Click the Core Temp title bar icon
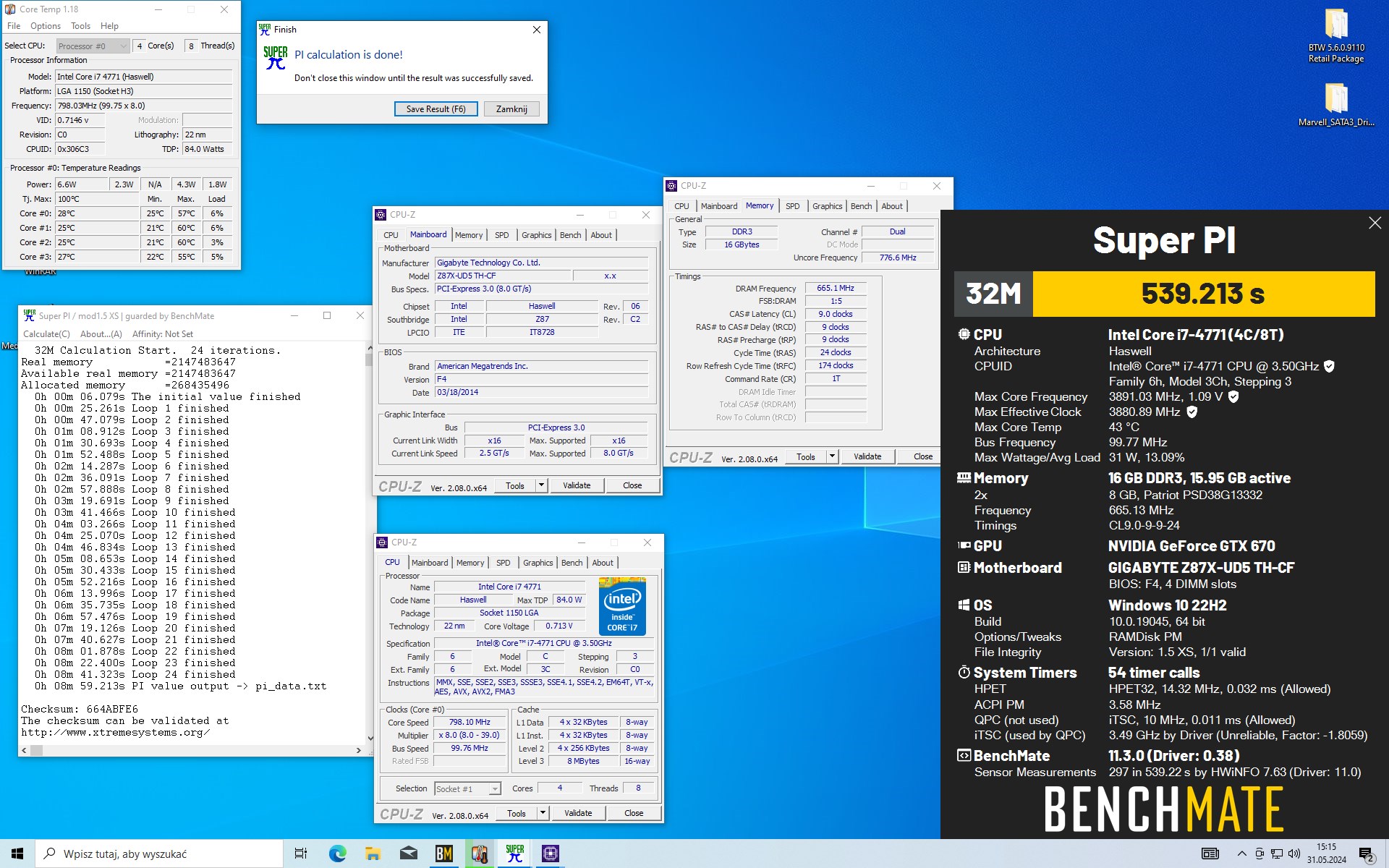 pyautogui.click(x=10, y=9)
